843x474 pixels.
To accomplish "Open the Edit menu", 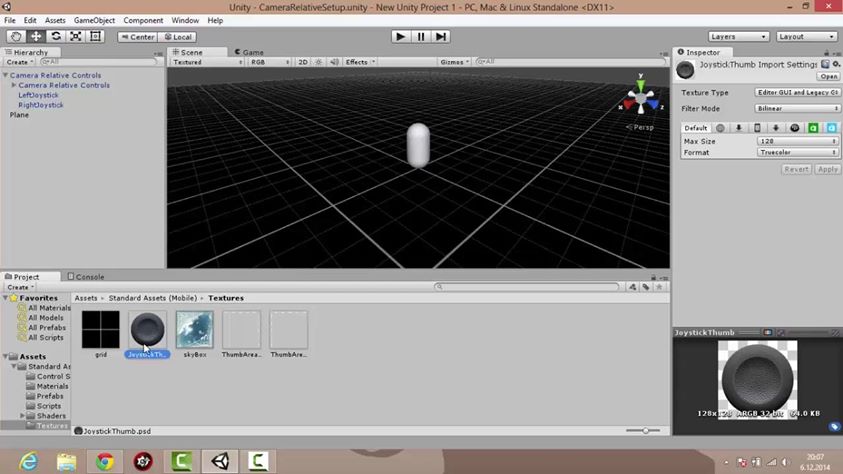I will (30, 20).
